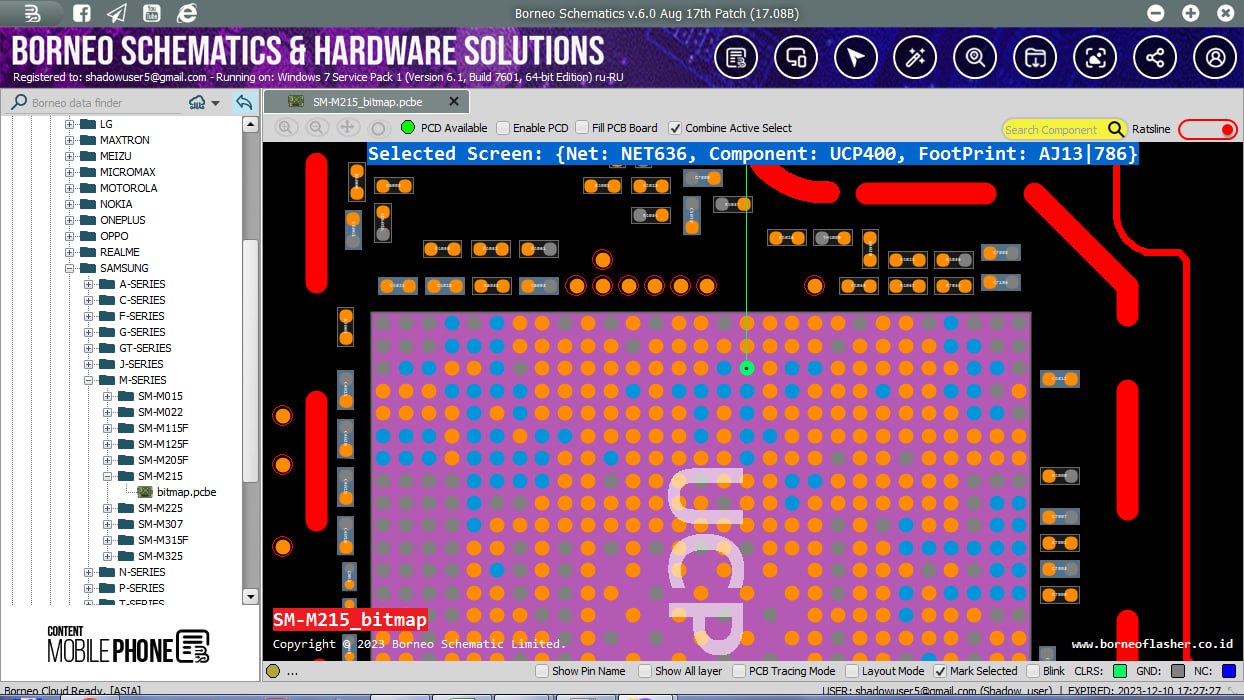The image size is (1244, 700).
Task: Select the REALME folder
Action: 119,252
